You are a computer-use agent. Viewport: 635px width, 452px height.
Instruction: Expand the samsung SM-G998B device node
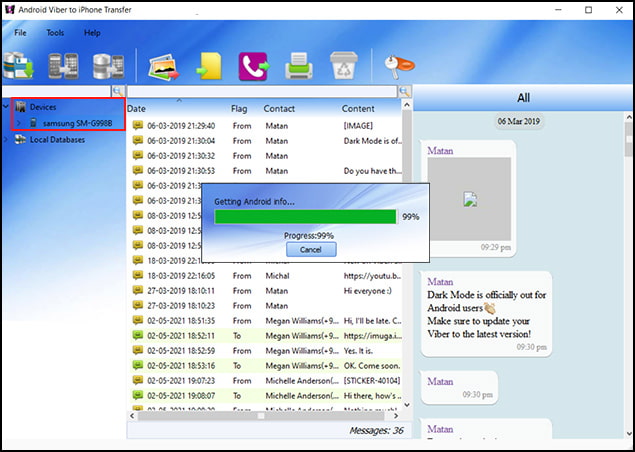click(19, 123)
